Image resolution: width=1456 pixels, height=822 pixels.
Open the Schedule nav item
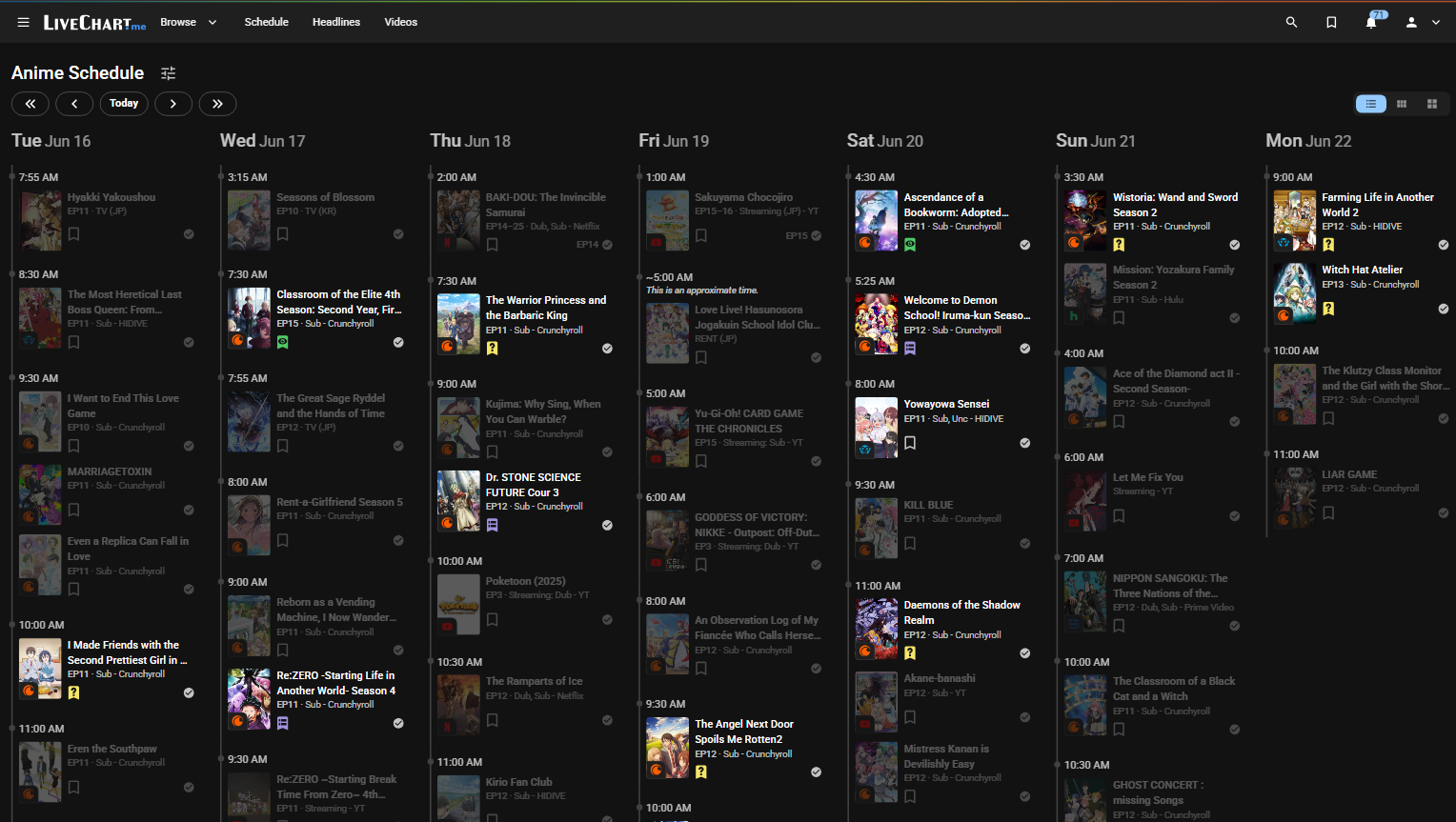tap(266, 22)
